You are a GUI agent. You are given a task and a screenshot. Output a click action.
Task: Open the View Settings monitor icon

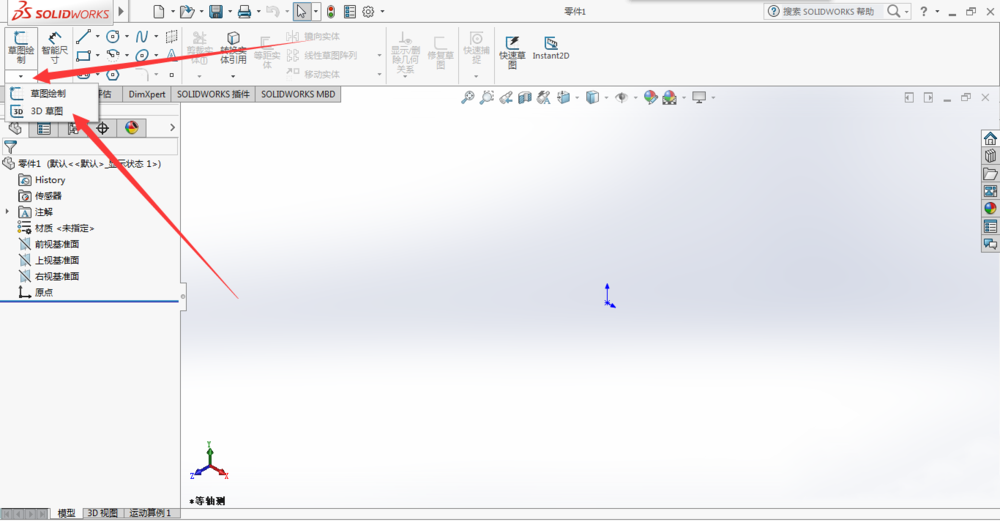699,98
